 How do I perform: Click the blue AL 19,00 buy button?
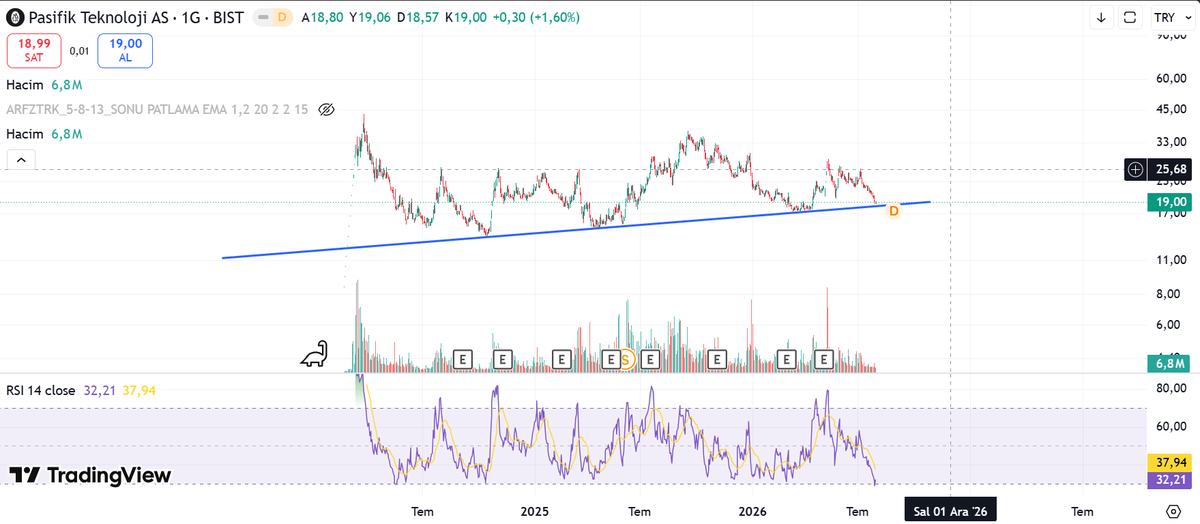point(125,50)
